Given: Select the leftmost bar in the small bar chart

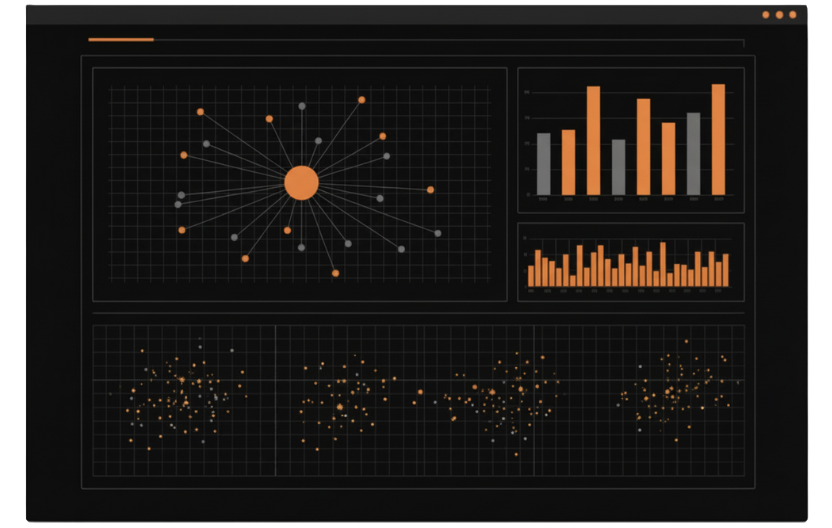Looking at the screenshot, I should (531, 276).
